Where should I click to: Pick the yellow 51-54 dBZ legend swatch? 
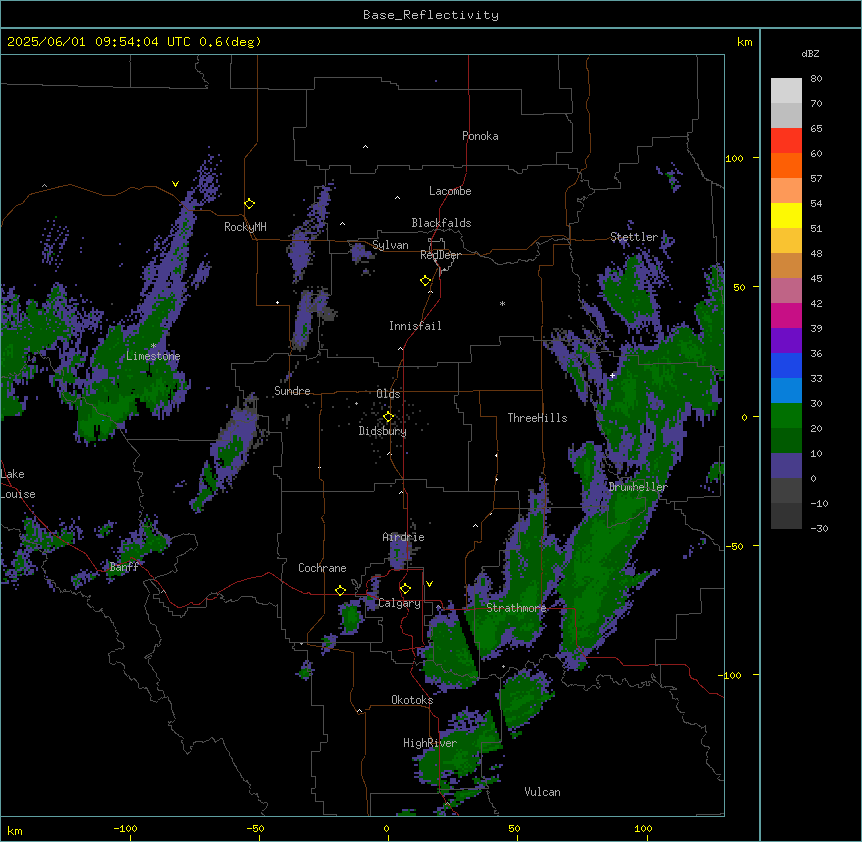click(x=786, y=215)
